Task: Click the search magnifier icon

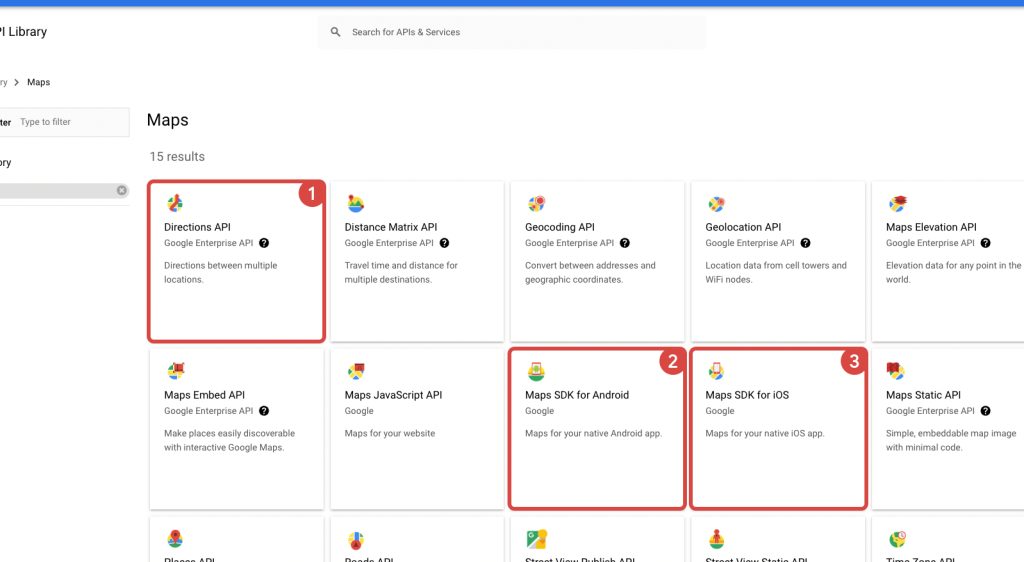Action: (x=336, y=32)
